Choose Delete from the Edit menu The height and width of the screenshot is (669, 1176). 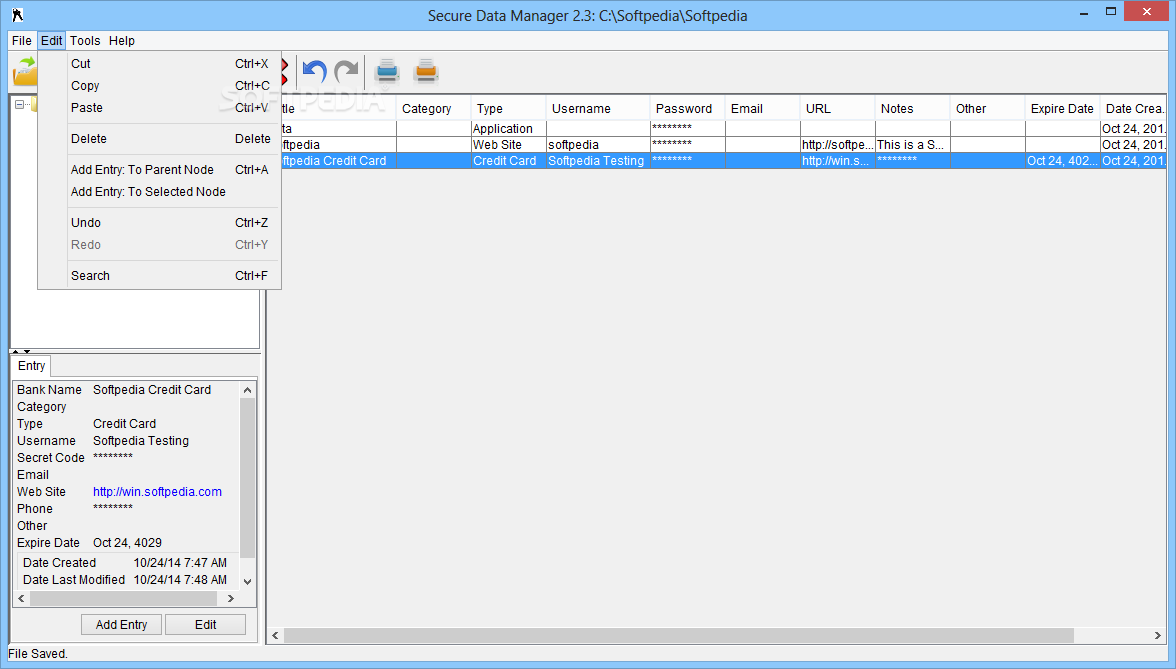click(x=160, y=139)
